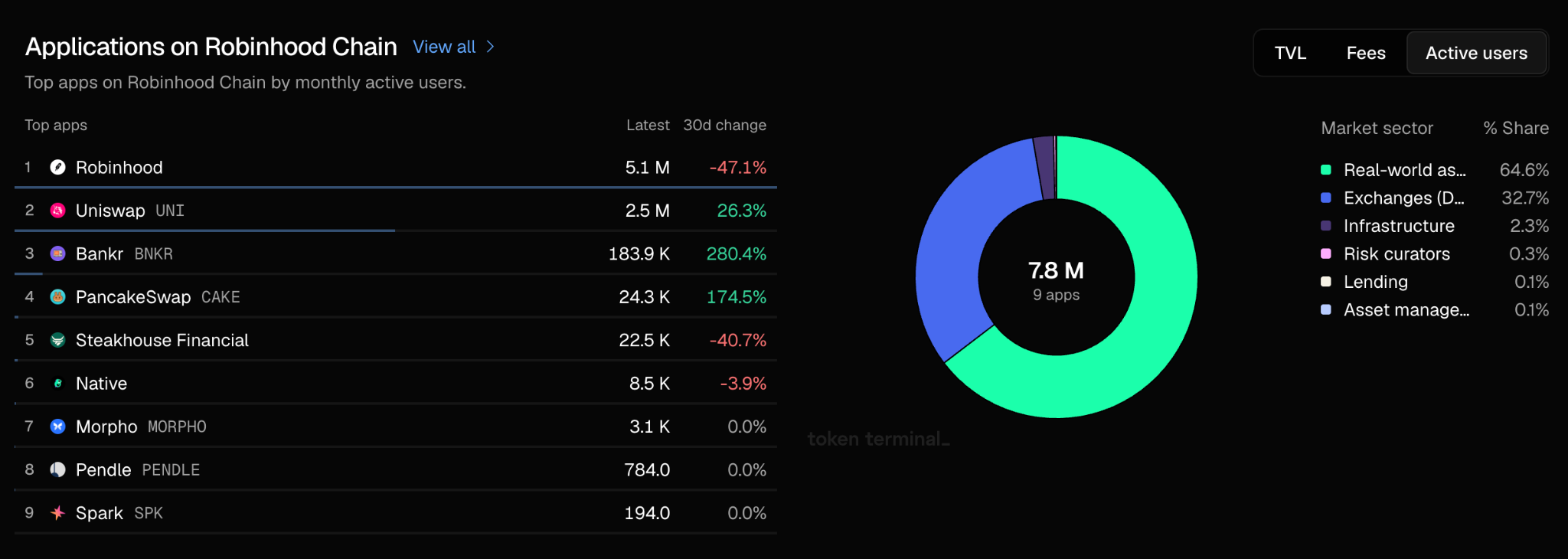Click the 2.5 M value for Uniswap
This screenshot has height=559, width=1568.
pos(647,211)
